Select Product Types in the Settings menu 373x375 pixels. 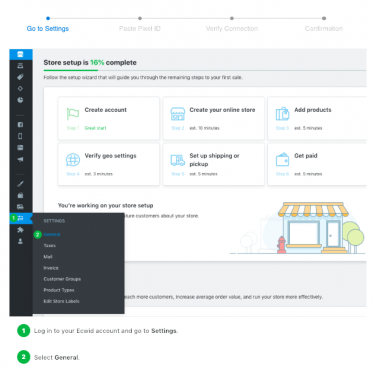pyautogui.click(x=59, y=290)
